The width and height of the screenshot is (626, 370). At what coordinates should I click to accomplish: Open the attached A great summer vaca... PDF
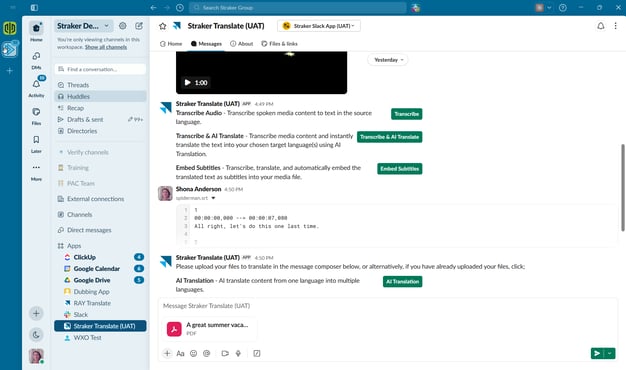tap(209, 329)
